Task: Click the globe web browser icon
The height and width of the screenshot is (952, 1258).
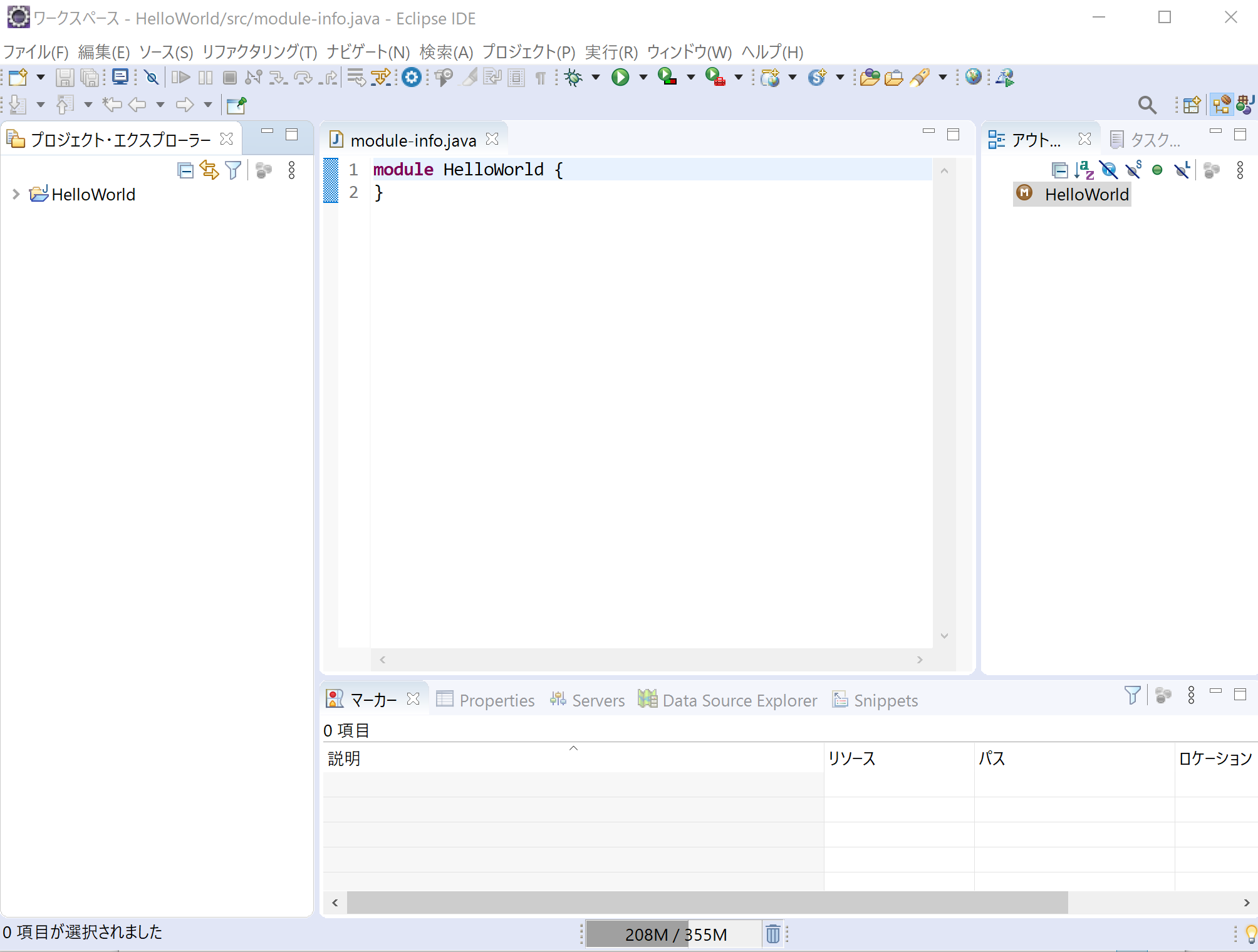Action: 973,77
